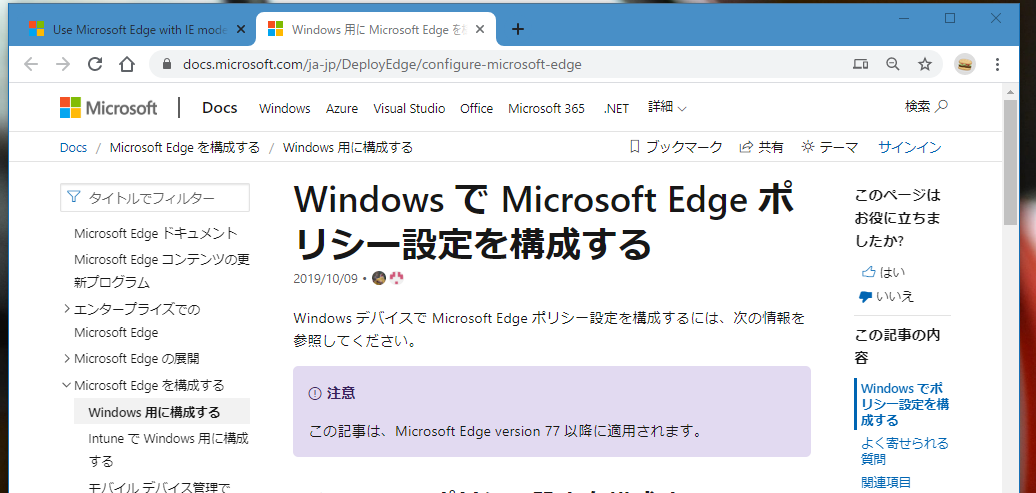Open 'Microsoft Edge コンテンツの更新プログラム' in sidebar
1036x493 pixels.
161,271
